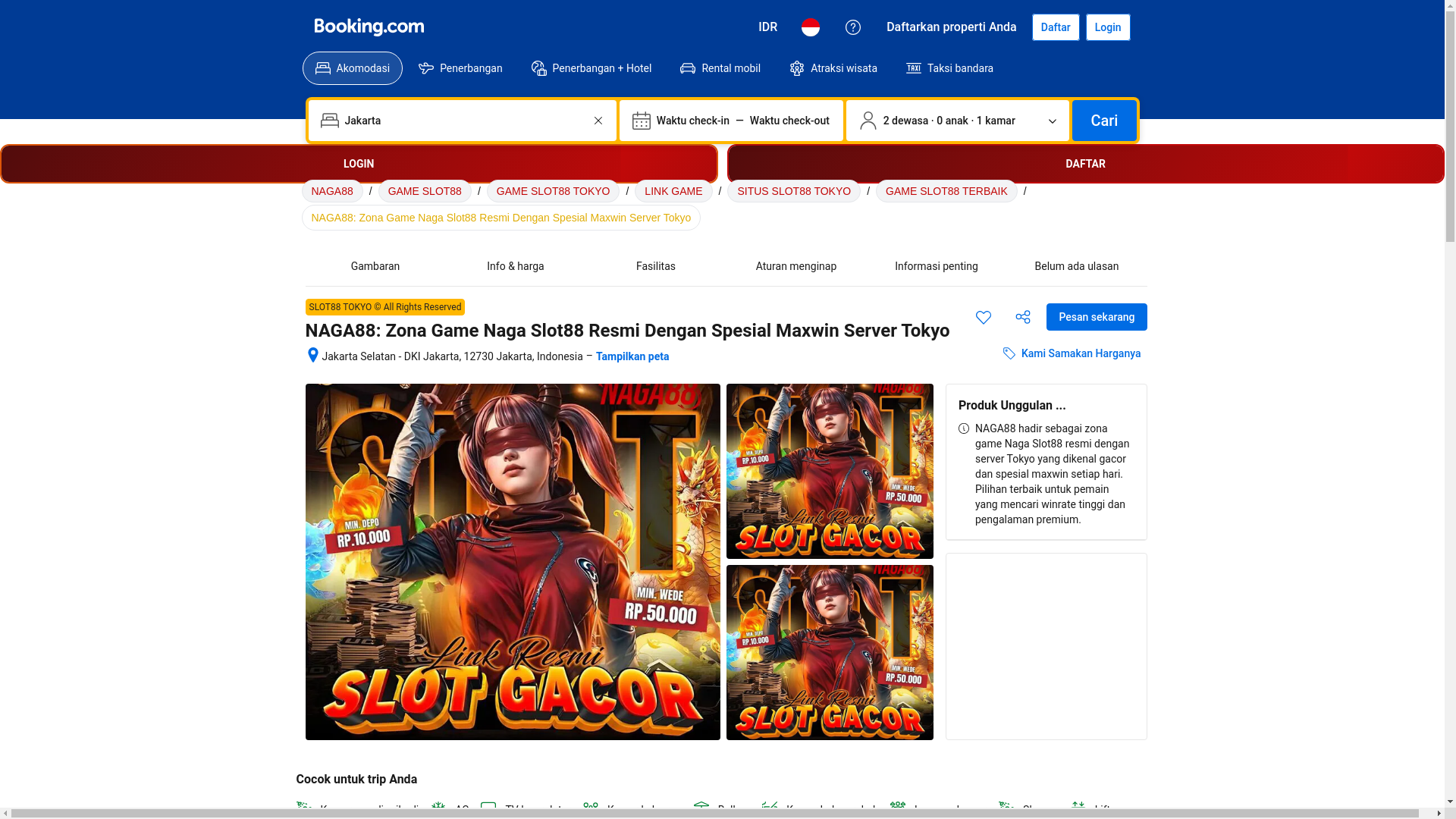Go to the Belum ada ulasan tab
The width and height of the screenshot is (1456, 819).
click(x=1077, y=266)
